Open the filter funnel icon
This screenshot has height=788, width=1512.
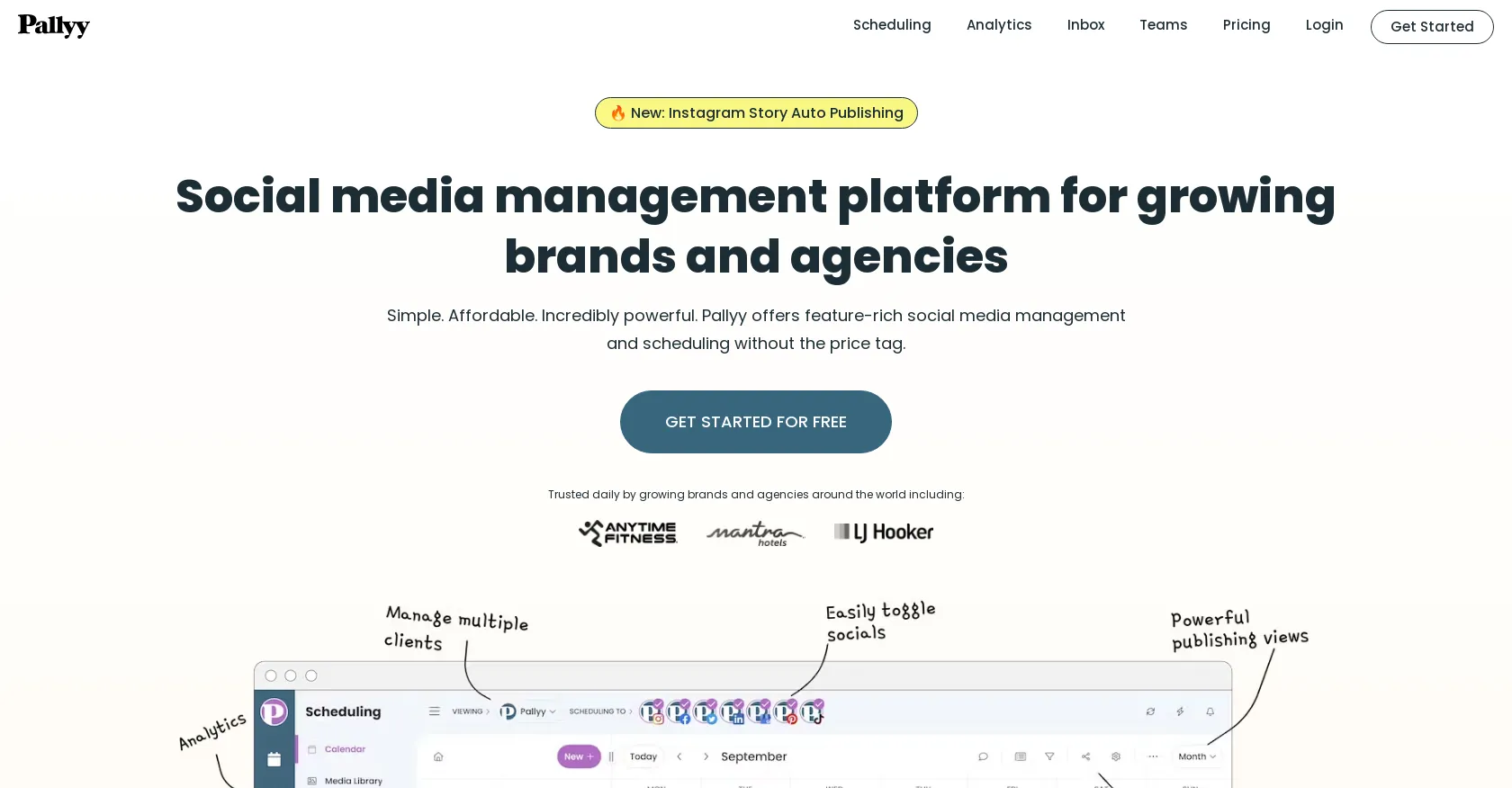(x=1049, y=757)
